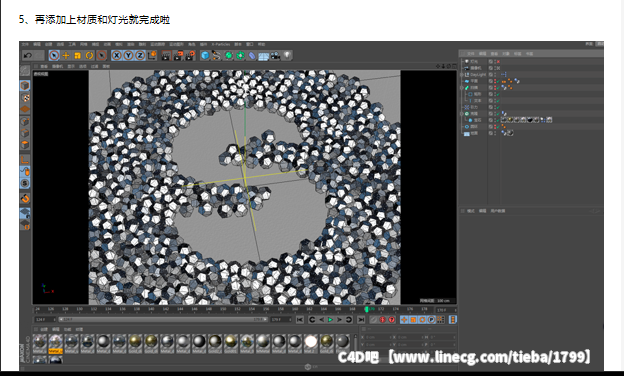Click the tag on the DayLight row
Viewport: 624px width, 376px height.
click(503, 74)
